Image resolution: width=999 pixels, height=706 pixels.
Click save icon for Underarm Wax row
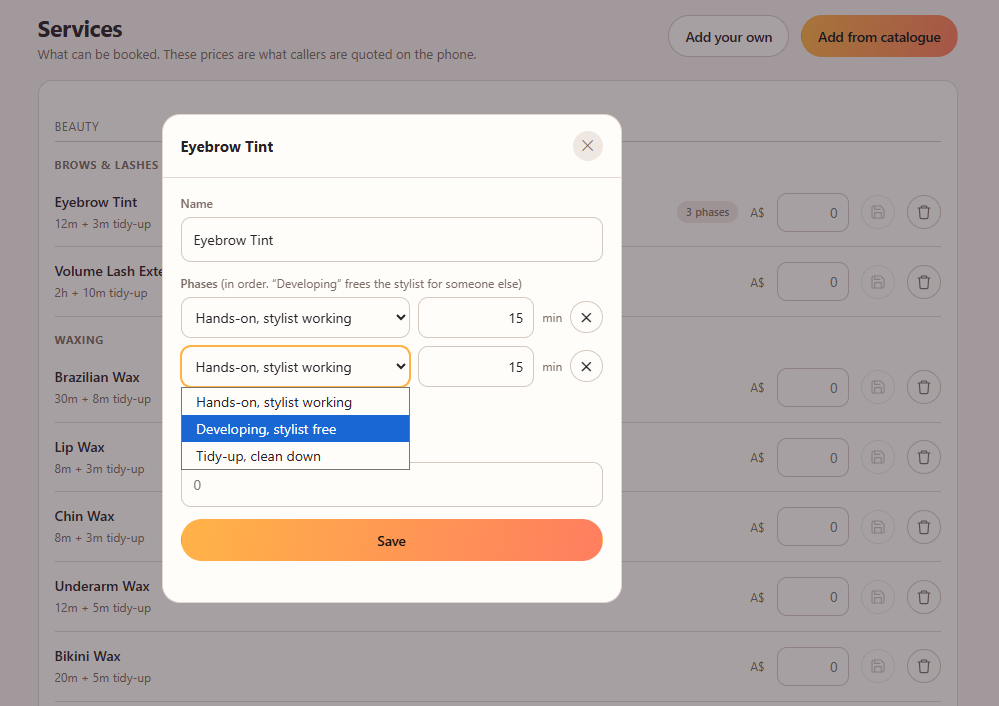[877, 597]
